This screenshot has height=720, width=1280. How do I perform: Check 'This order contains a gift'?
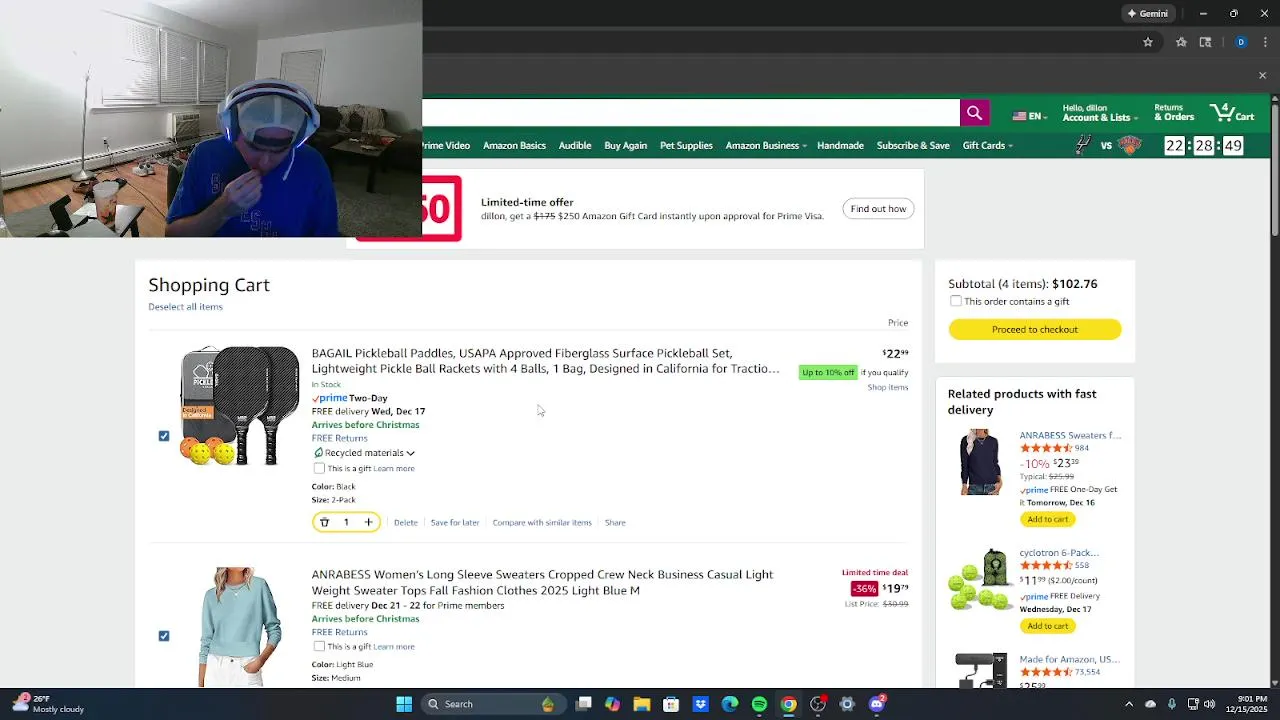click(956, 301)
